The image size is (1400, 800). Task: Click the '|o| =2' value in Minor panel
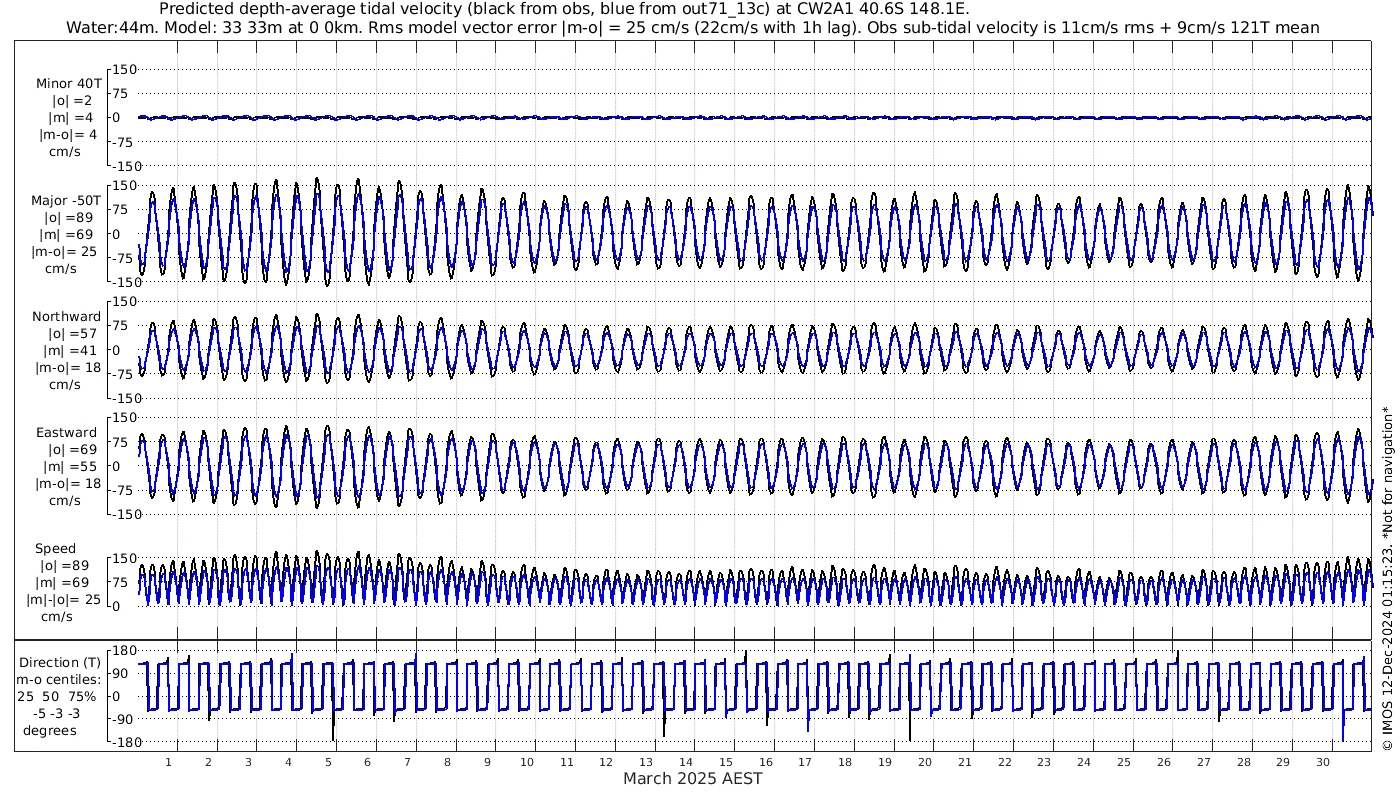pos(72,101)
